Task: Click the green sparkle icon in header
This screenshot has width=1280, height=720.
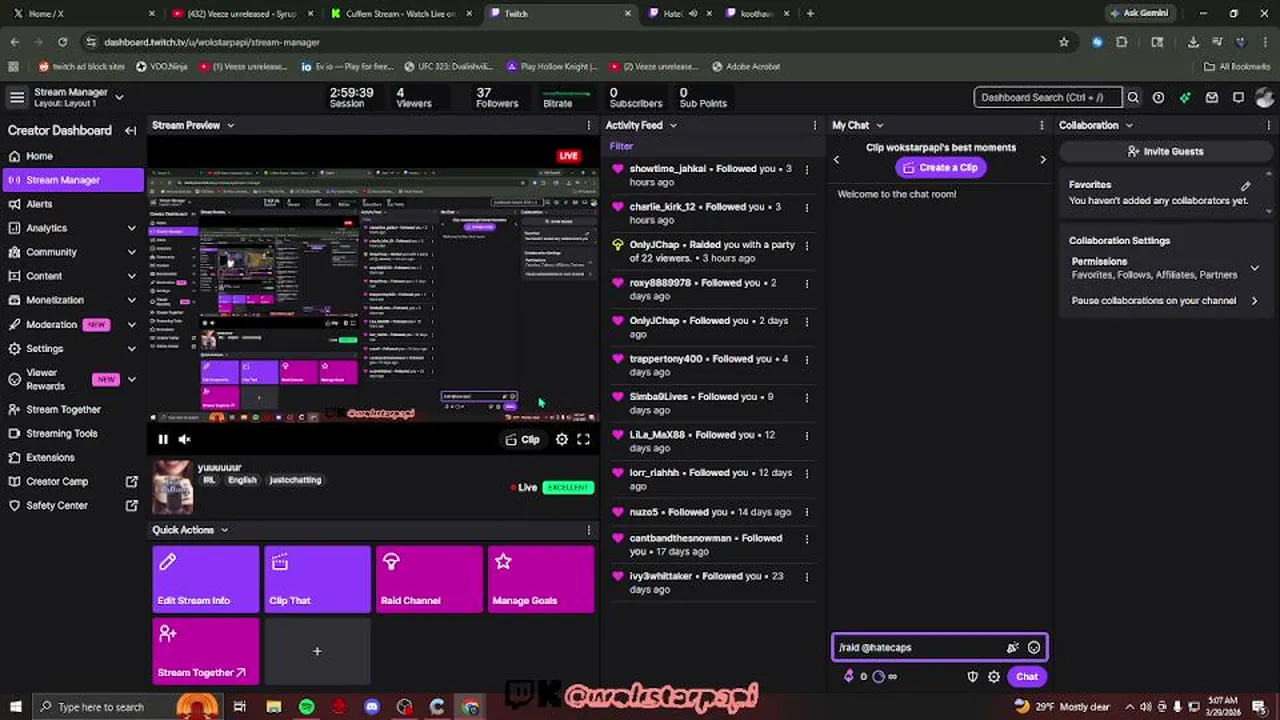Action: click(1185, 97)
